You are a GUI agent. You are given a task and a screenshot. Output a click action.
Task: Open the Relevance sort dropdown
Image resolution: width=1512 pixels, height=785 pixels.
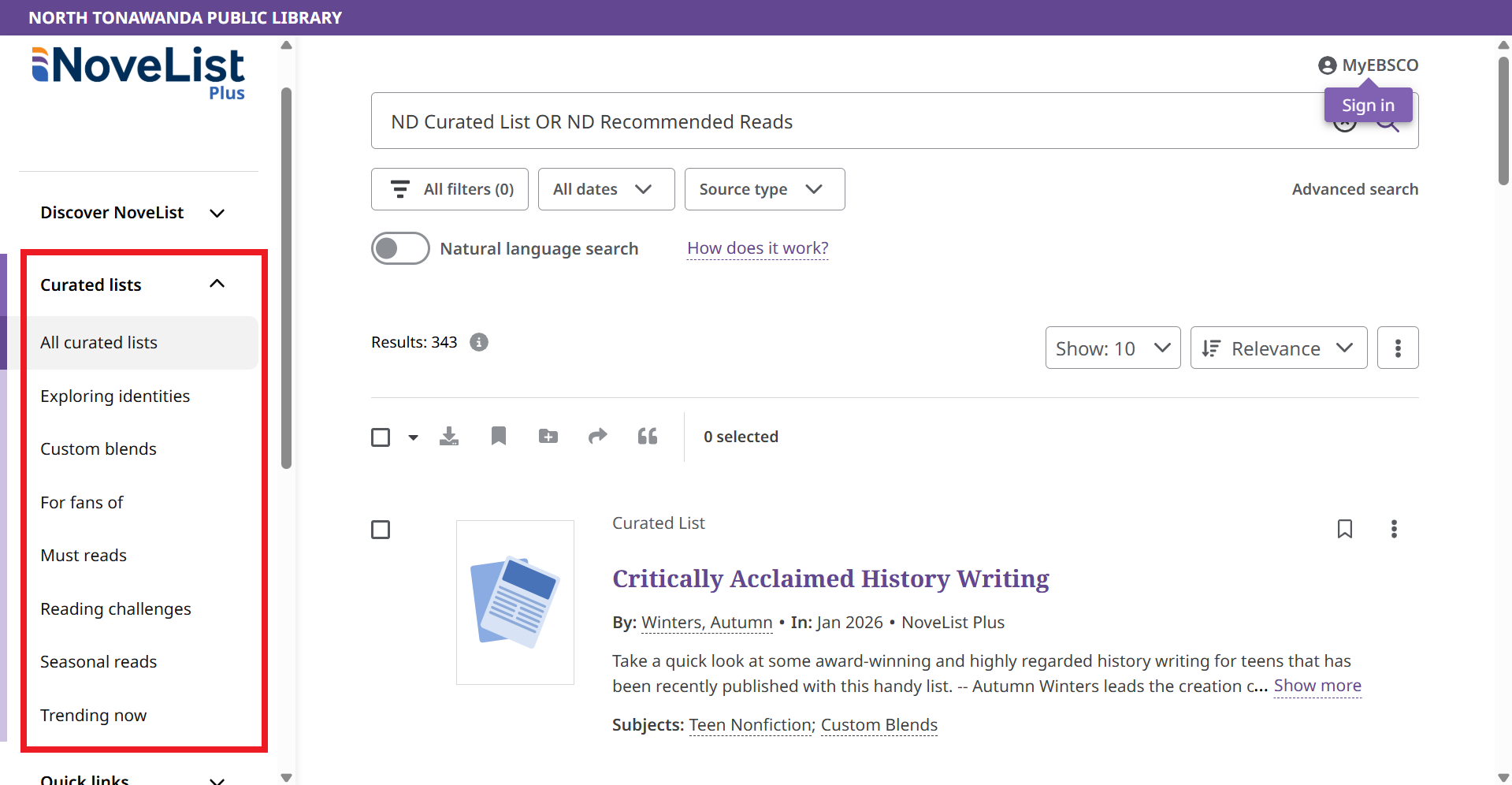[x=1278, y=348]
